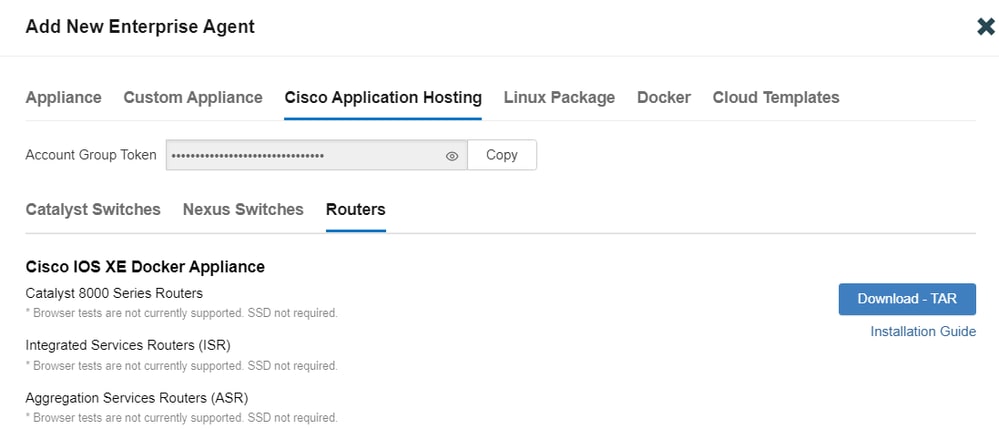Select the Cisco Application Hosting tab
Viewport: 999px width, 430px height.
(x=383, y=97)
